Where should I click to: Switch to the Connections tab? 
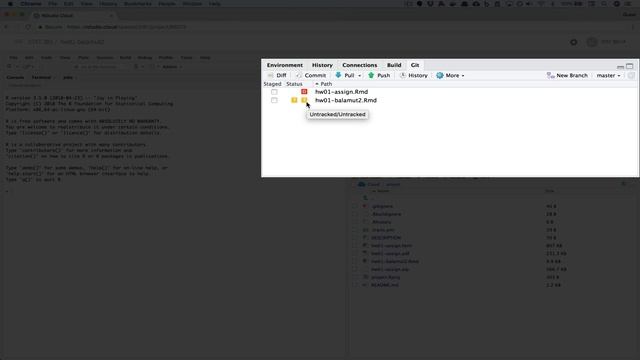[360, 65]
